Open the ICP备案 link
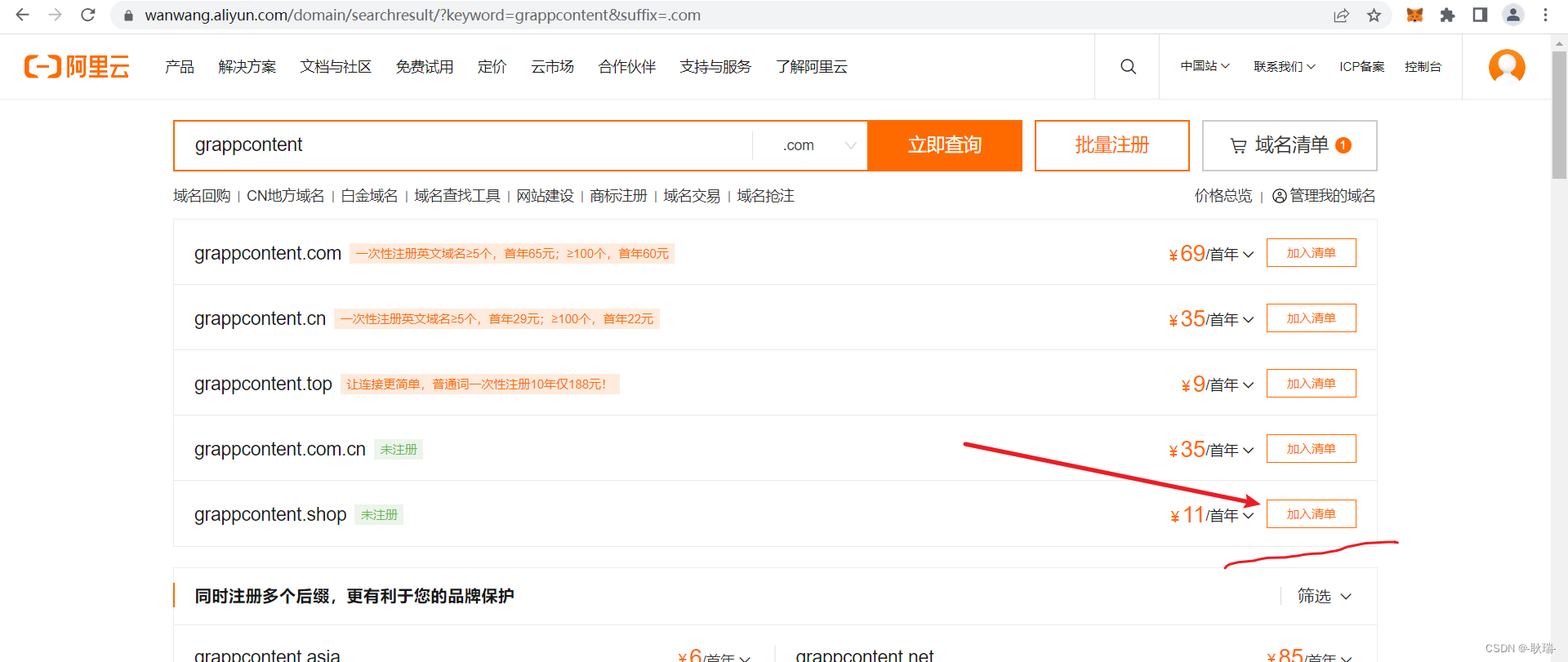The height and width of the screenshot is (662, 1568). (x=1361, y=66)
